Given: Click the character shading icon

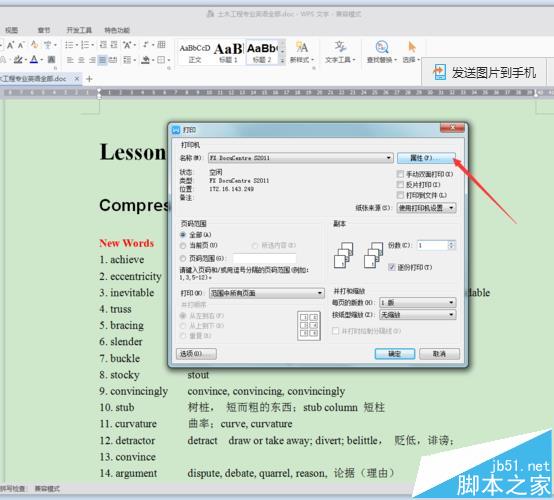Looking at the screenshot, I should 51,59.
